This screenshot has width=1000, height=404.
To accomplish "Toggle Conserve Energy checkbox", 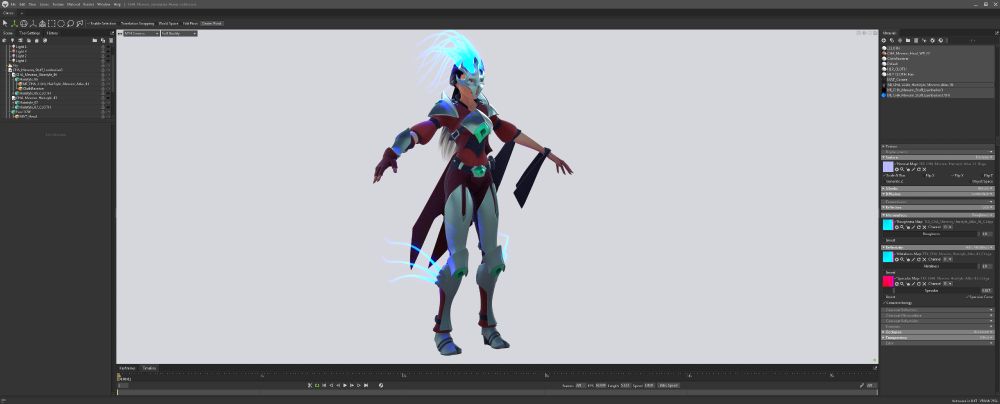I will pyautogui.click(x=897, y=303).
